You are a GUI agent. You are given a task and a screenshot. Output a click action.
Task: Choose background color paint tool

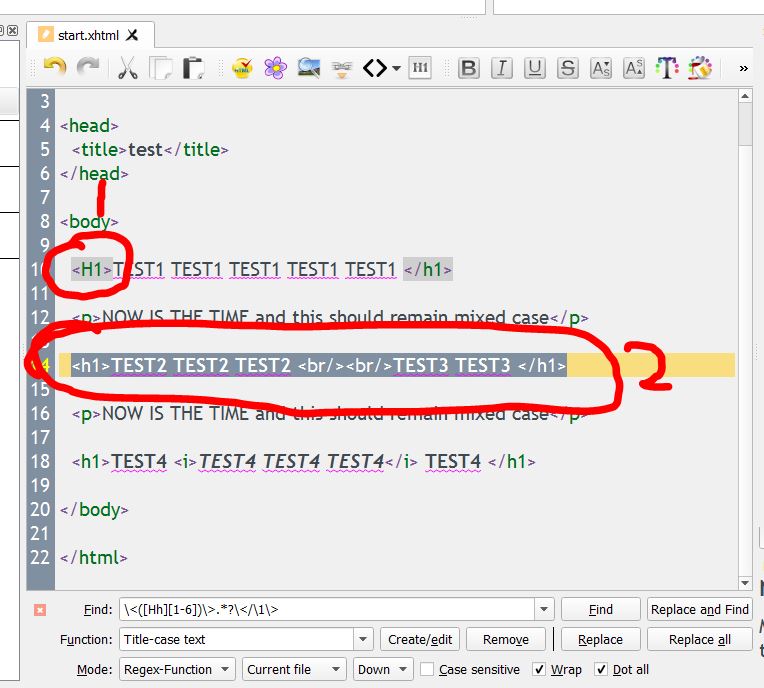(700, 68)
